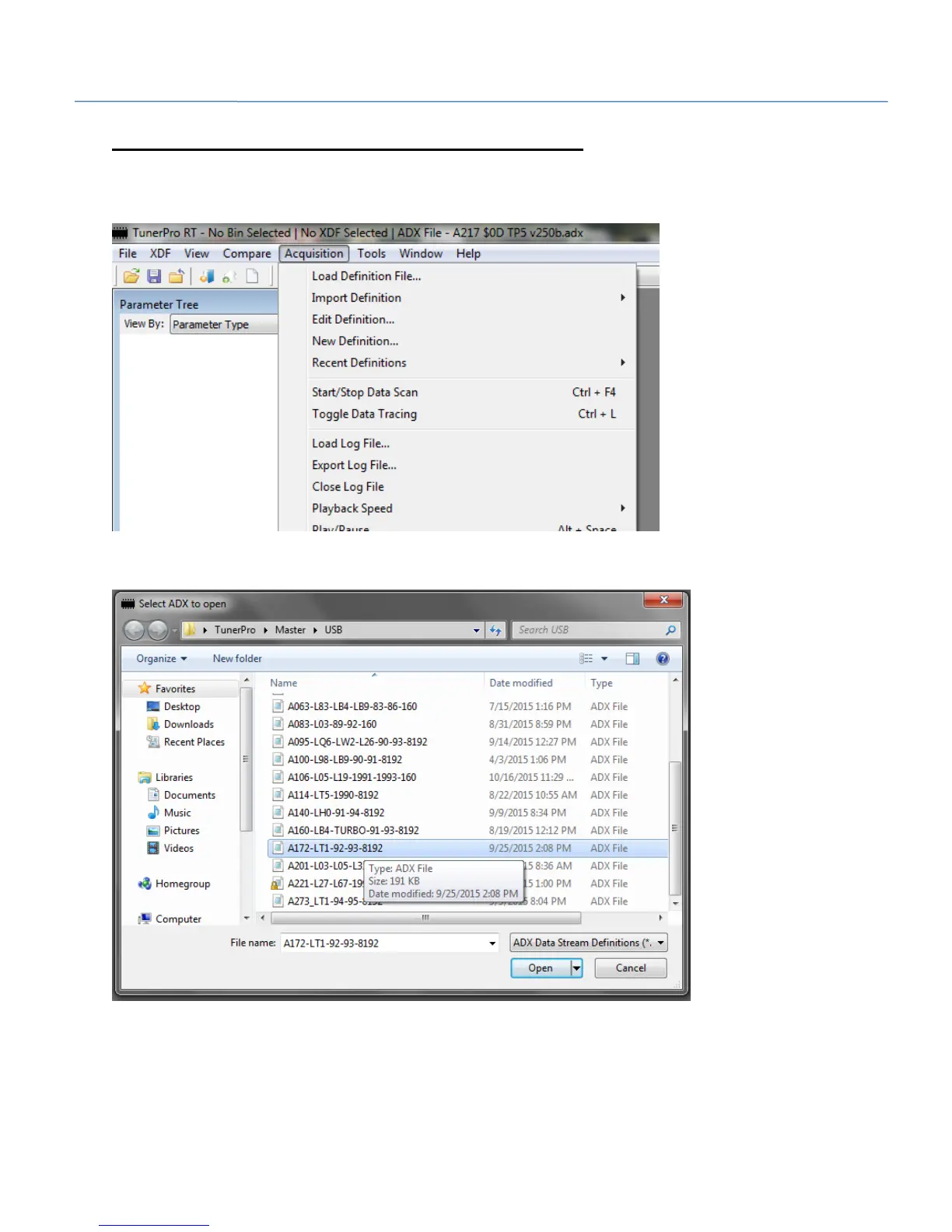Sort files by Type column header
Image resolution: width=952 pixels, height=1232 pixels.
pyautogui.click(x=626, y=683)
